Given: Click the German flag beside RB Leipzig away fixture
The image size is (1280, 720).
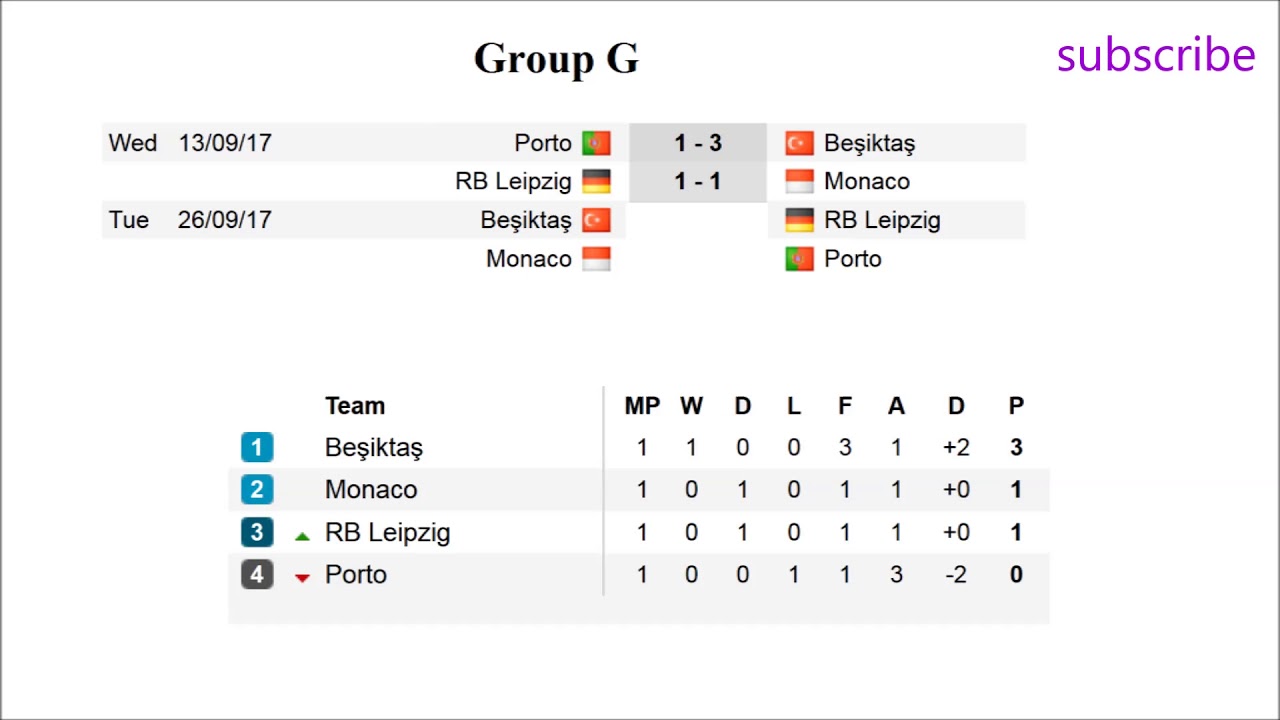Looking at the screenshot, I should (x=799, y=220).
